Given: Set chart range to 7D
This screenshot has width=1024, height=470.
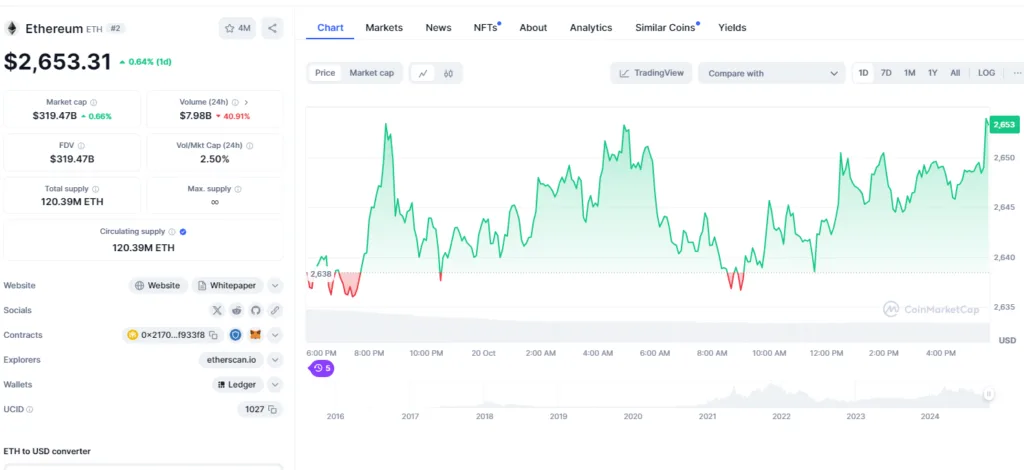Looking at the screenshot, I should point(886,73).
